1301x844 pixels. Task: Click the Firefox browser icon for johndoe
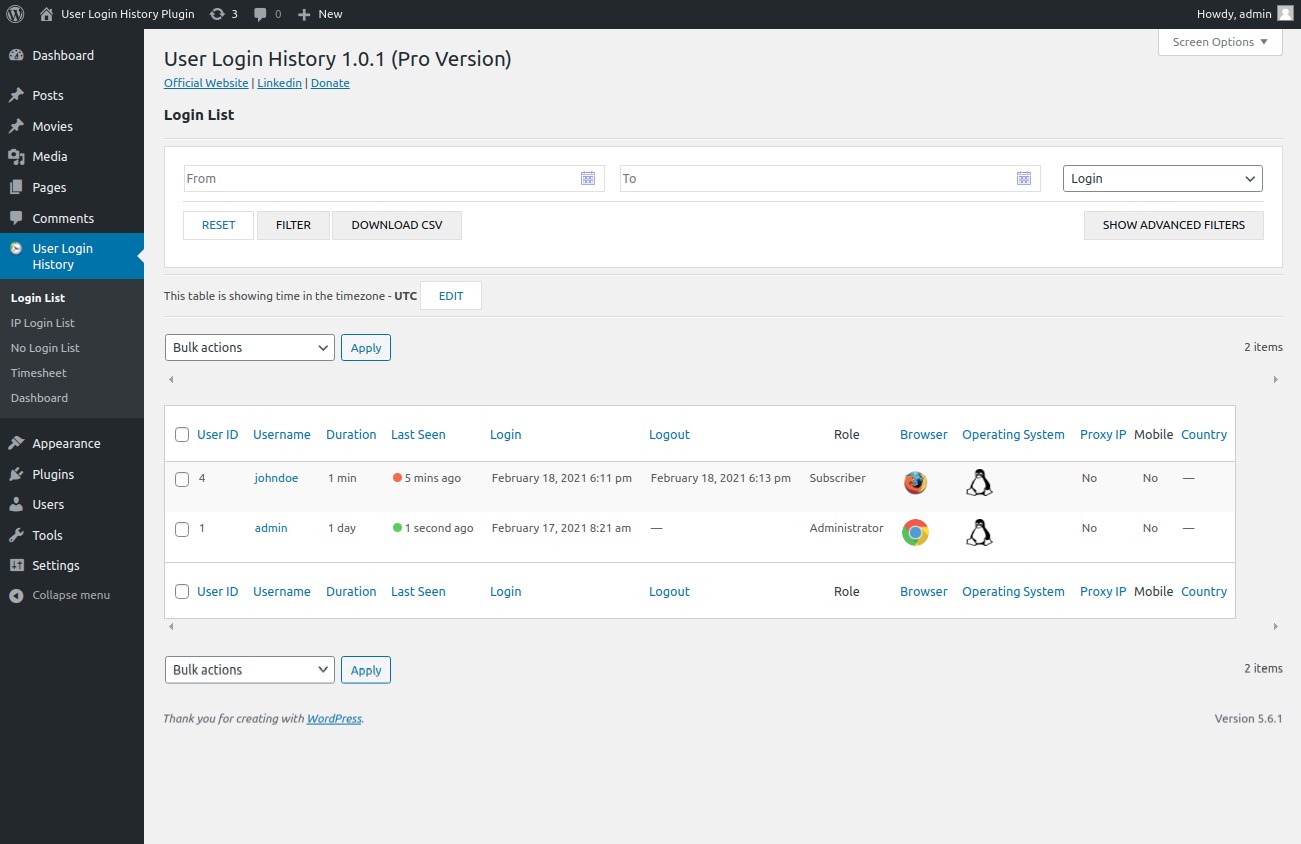click(x=915, y=483)
